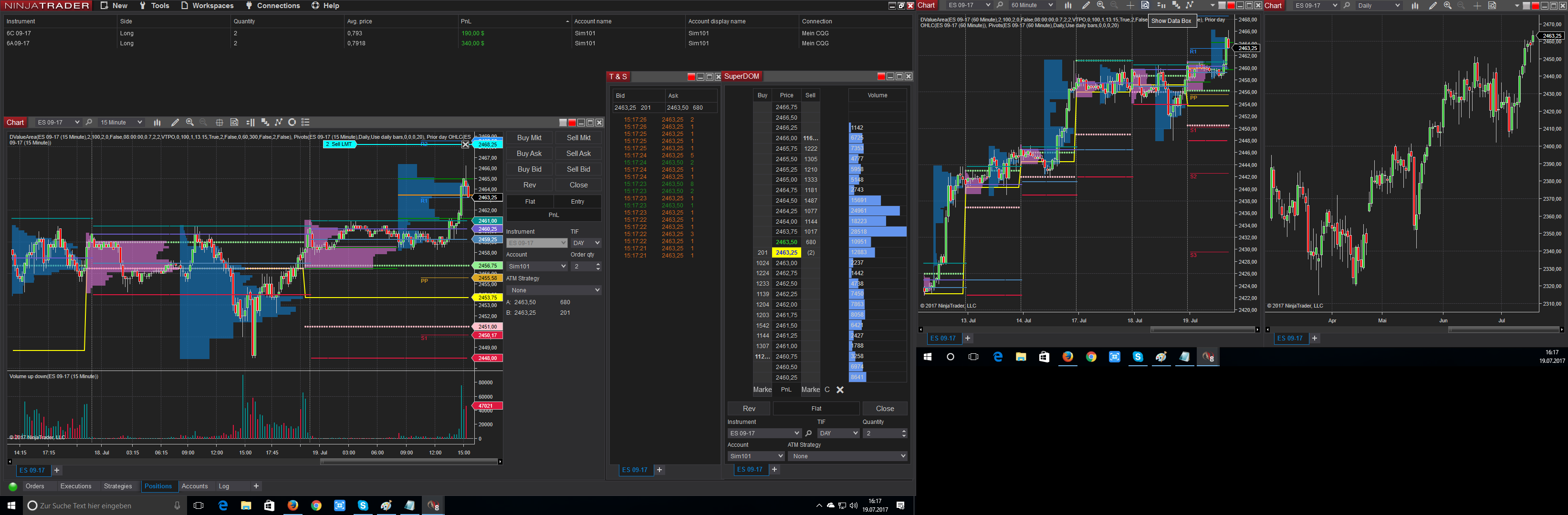Show data box in 15 Minute chart
Viewport: 1568px width, 515px height.
[x=234, y=122]
